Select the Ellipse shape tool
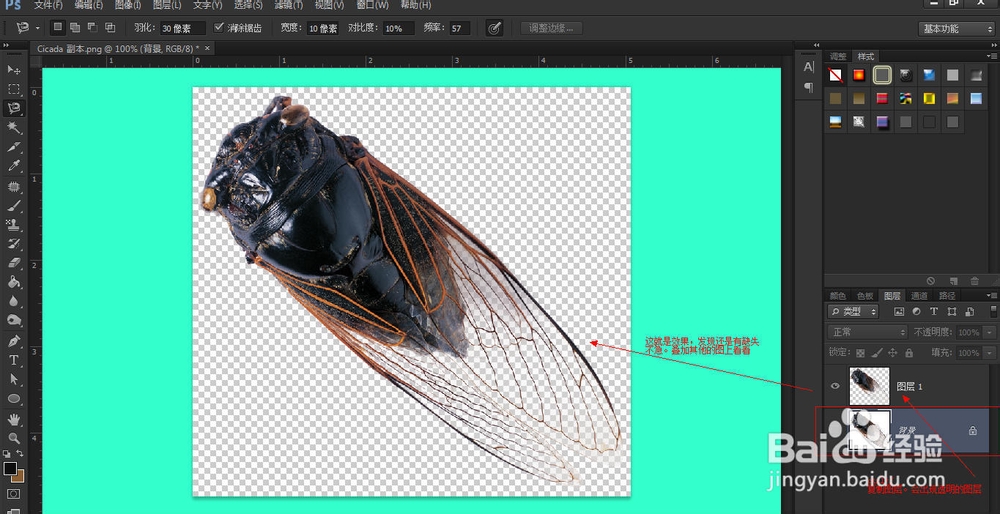The image size is (1000, 514). 13,399
